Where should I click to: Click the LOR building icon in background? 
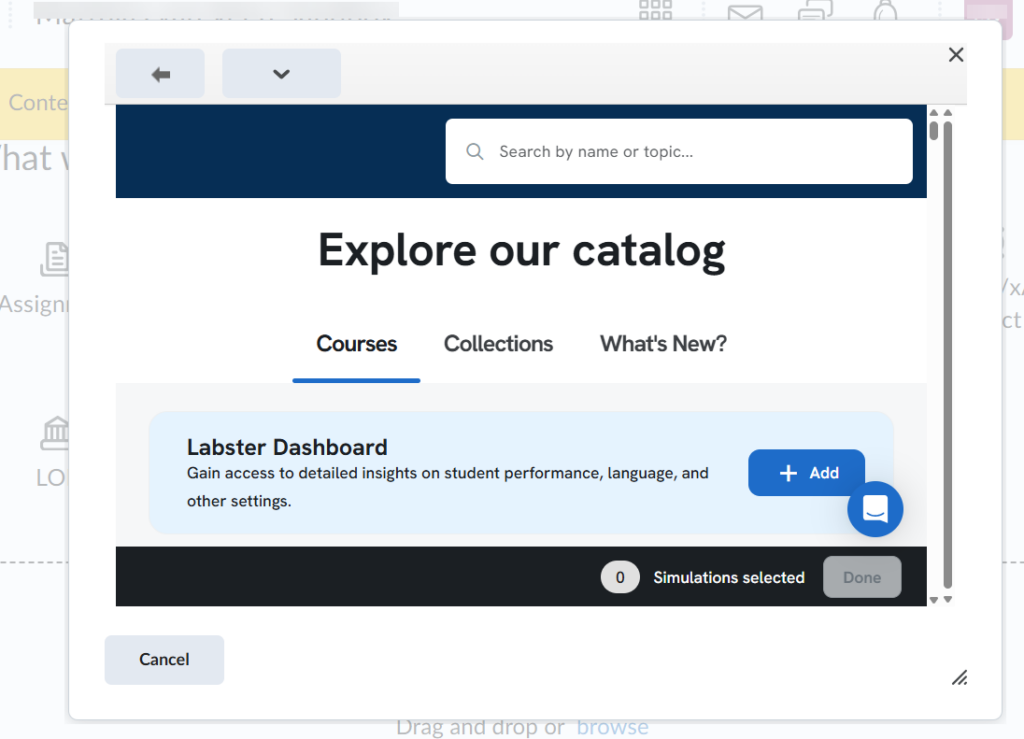(x=56, y=433)
